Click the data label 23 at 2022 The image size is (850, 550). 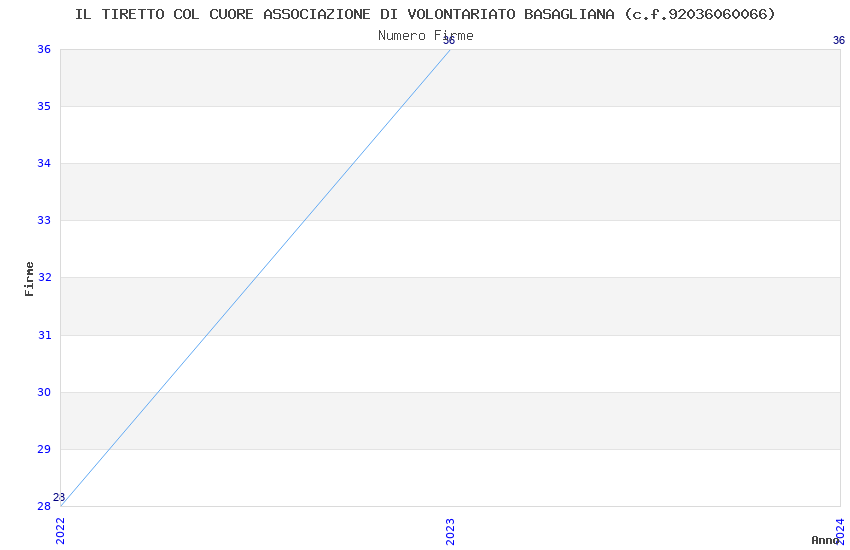pyautogui.click(x=59, y=497)
